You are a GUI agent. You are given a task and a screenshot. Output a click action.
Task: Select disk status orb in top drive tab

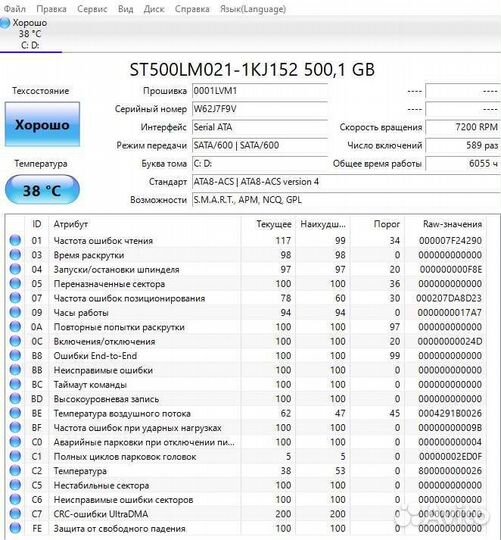[x=5, y=23]
